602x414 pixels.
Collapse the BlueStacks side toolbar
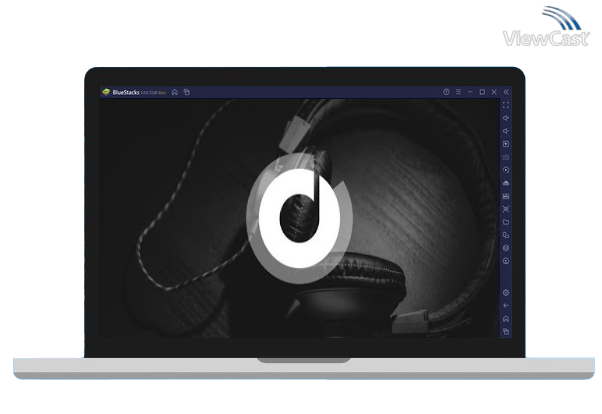tap(506, 92)
